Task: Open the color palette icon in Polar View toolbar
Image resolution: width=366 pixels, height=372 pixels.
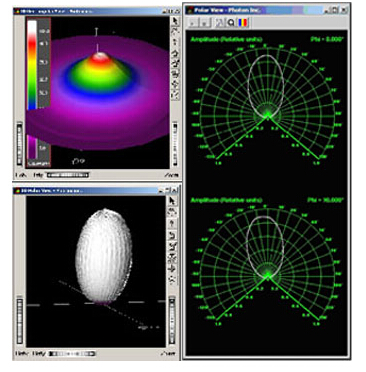Action: [243, 23]
